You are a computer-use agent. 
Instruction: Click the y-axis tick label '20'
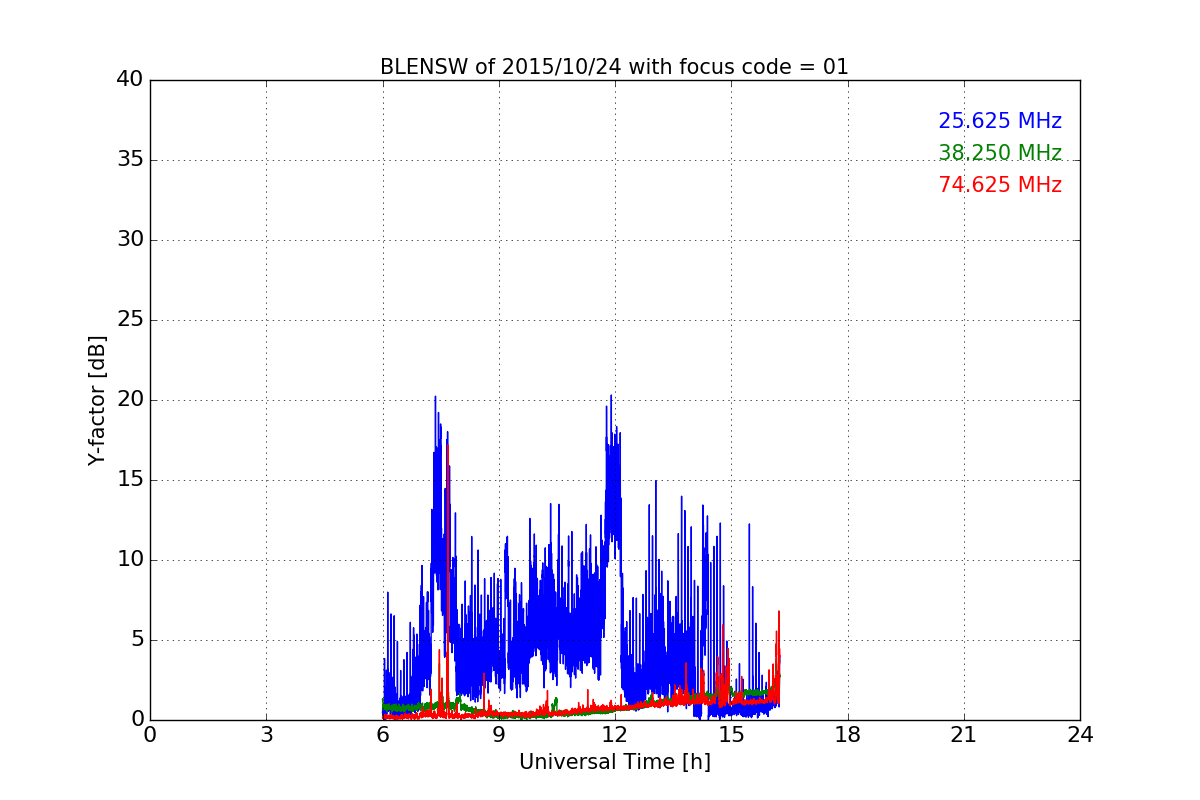click(x=130, y=400)
